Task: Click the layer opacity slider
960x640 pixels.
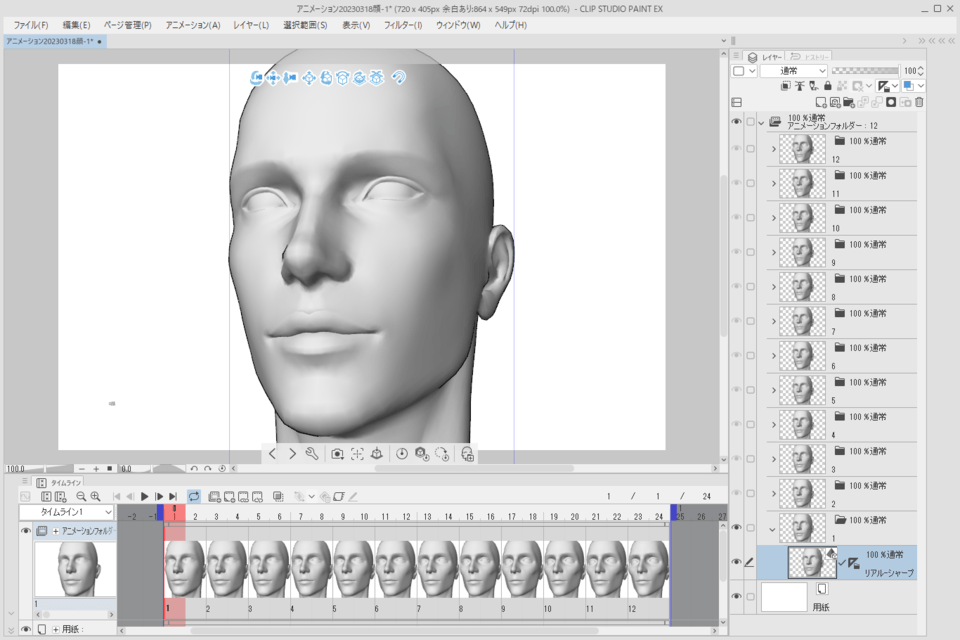Action: [865, 70]
